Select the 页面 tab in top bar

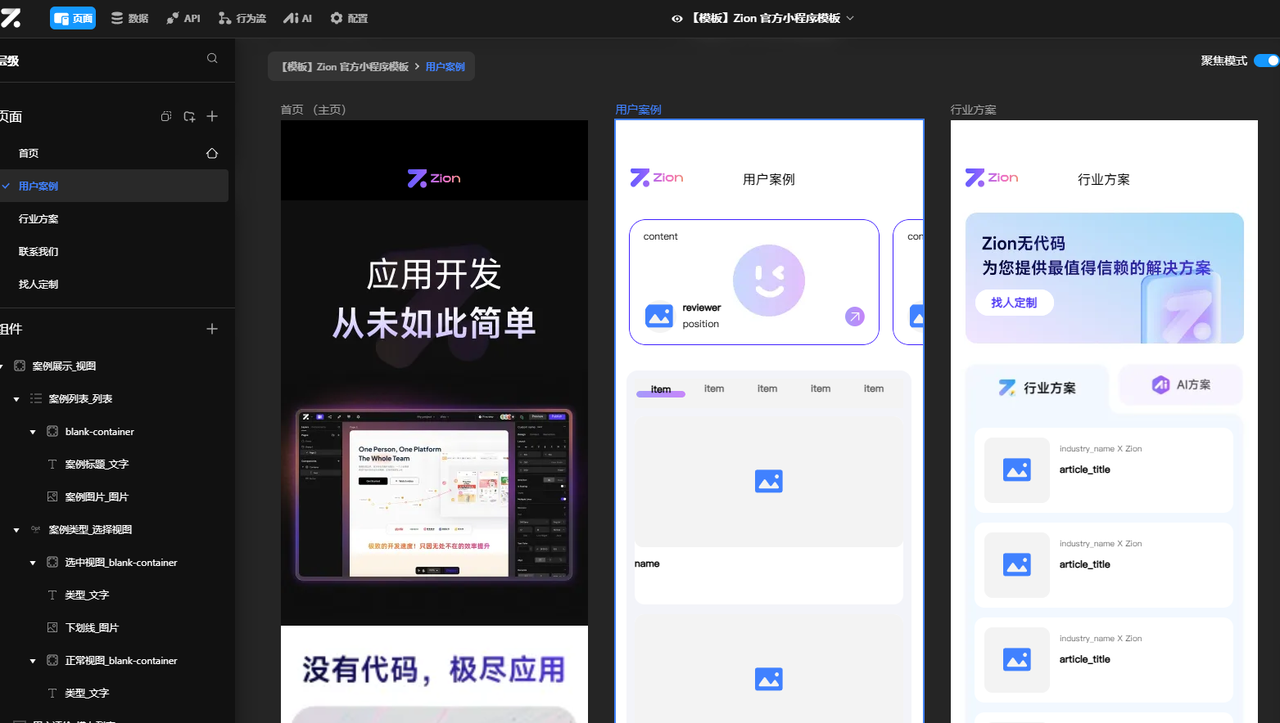coord(72,17)
